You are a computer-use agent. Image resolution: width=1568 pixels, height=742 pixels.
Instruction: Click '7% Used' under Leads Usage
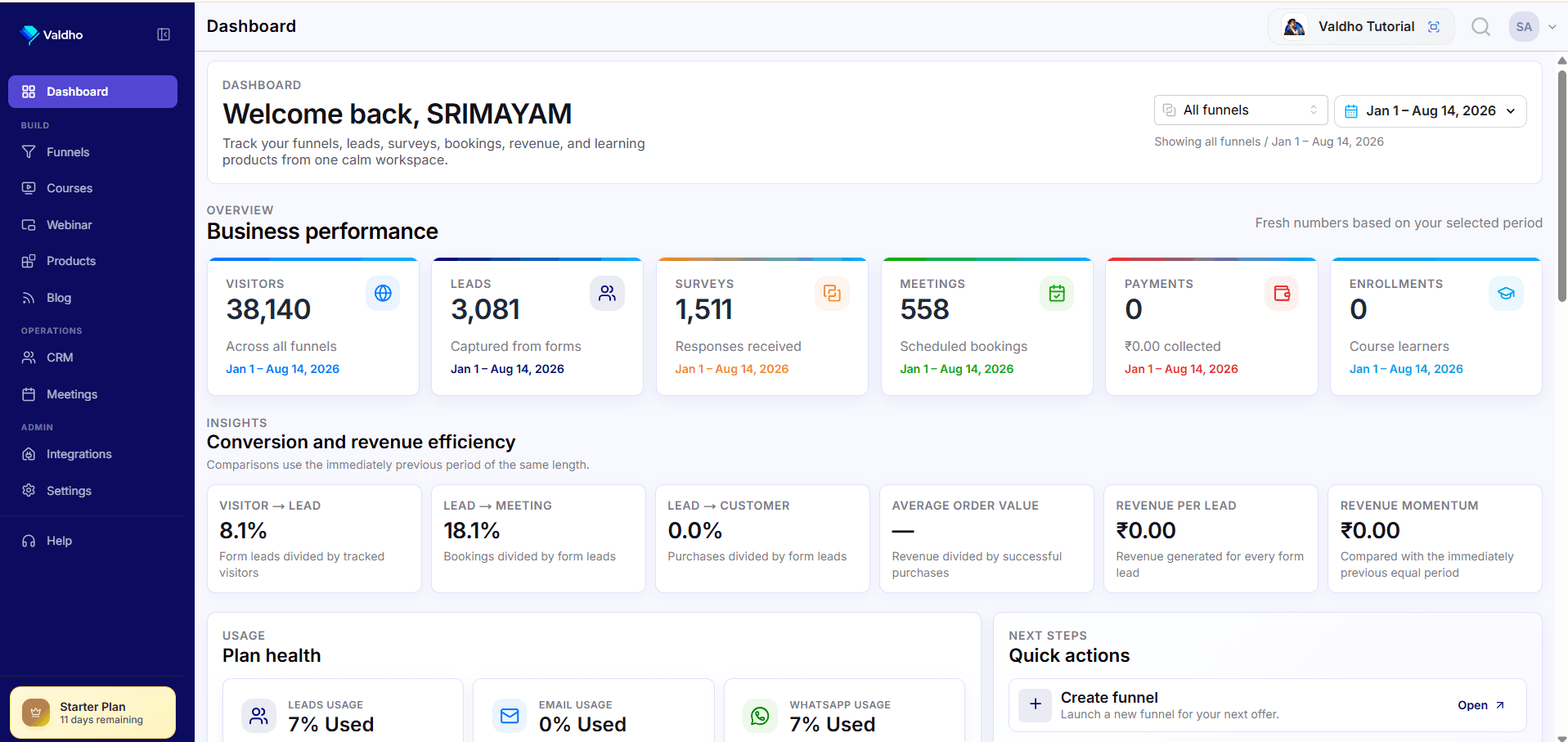[331, 724]
